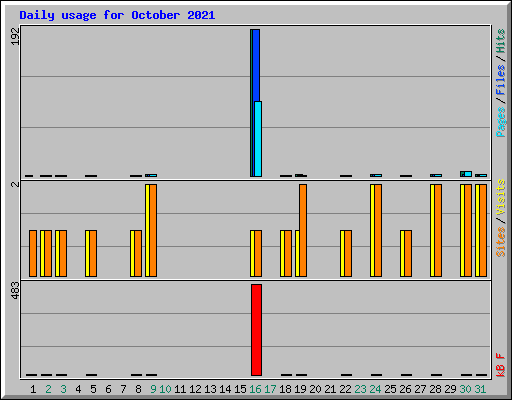Click green day label 17 on the x-axis
The width and height of the screenshot is (512, 400).
click(270, 389)
